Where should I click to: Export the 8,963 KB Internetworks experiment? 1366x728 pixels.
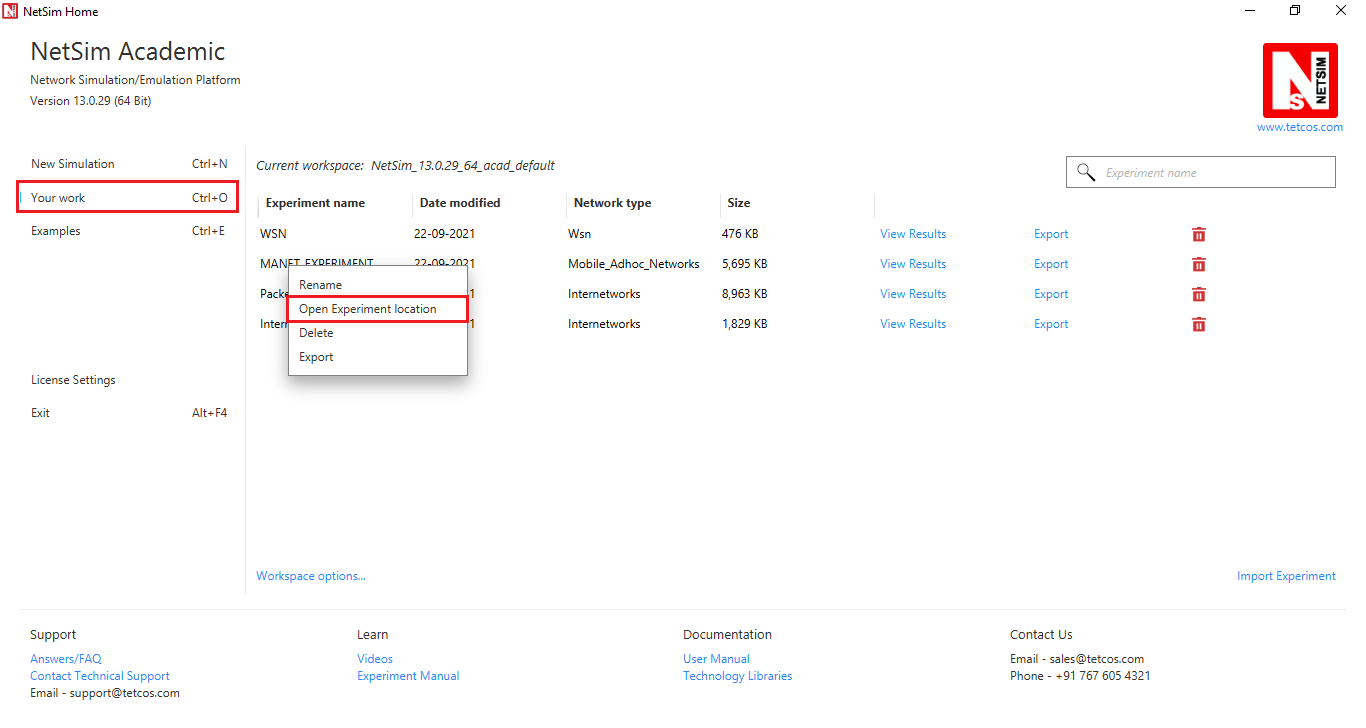tap(1051, 294)
